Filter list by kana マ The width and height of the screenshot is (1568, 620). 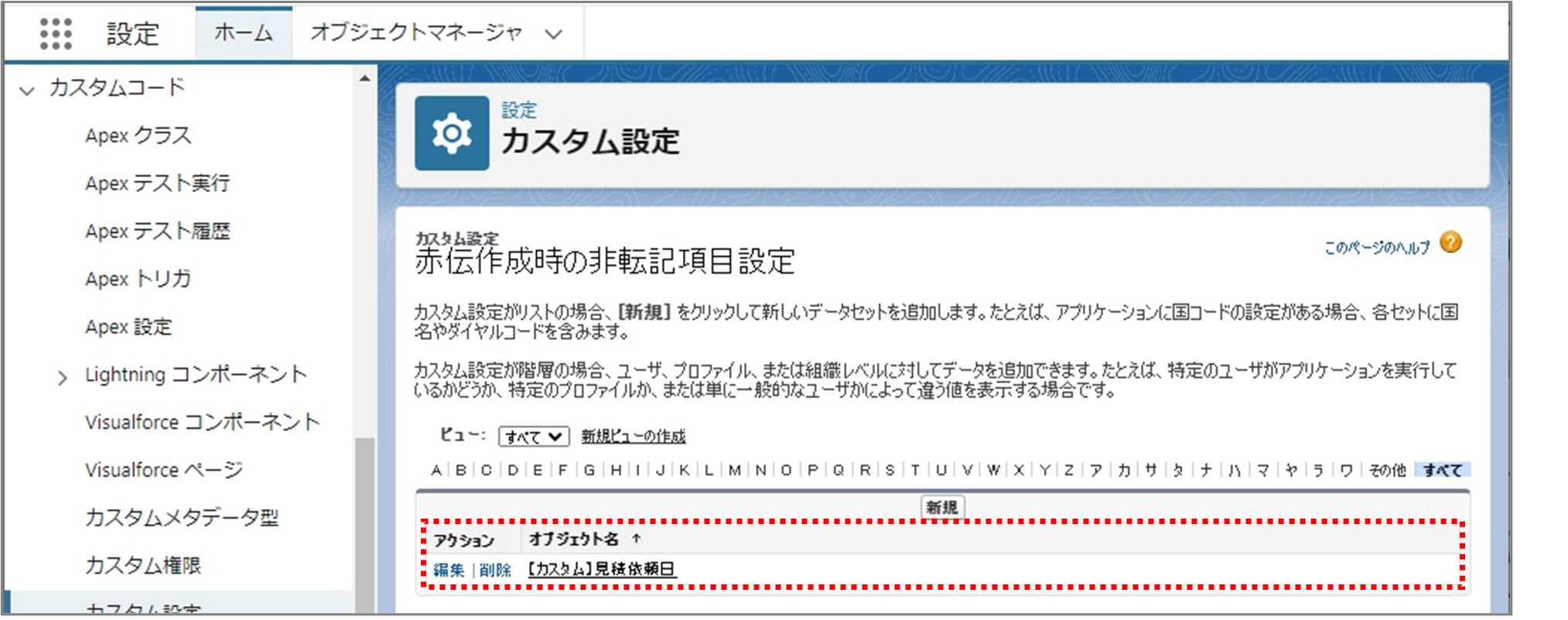click(x=1262, y=470)
